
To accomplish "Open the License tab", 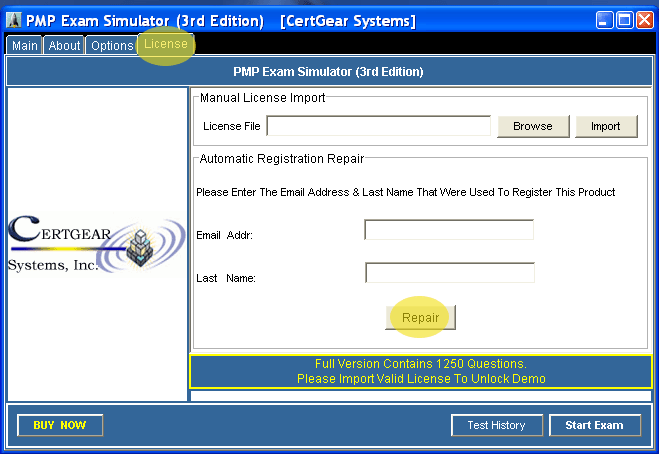I will [x=166, y=44].
